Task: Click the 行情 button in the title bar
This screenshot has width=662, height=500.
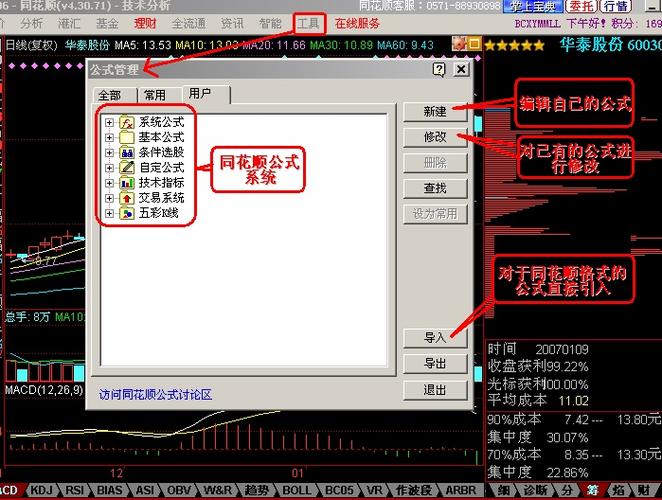Action: click(616, 6)
